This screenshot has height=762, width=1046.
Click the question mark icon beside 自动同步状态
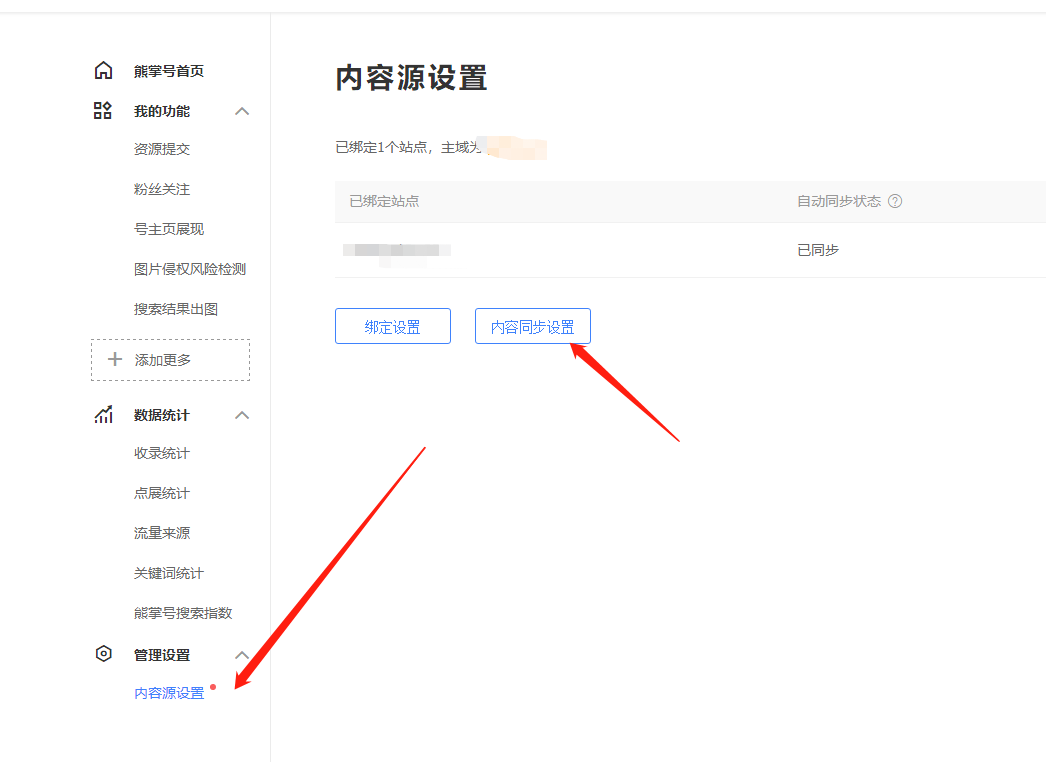895,201
